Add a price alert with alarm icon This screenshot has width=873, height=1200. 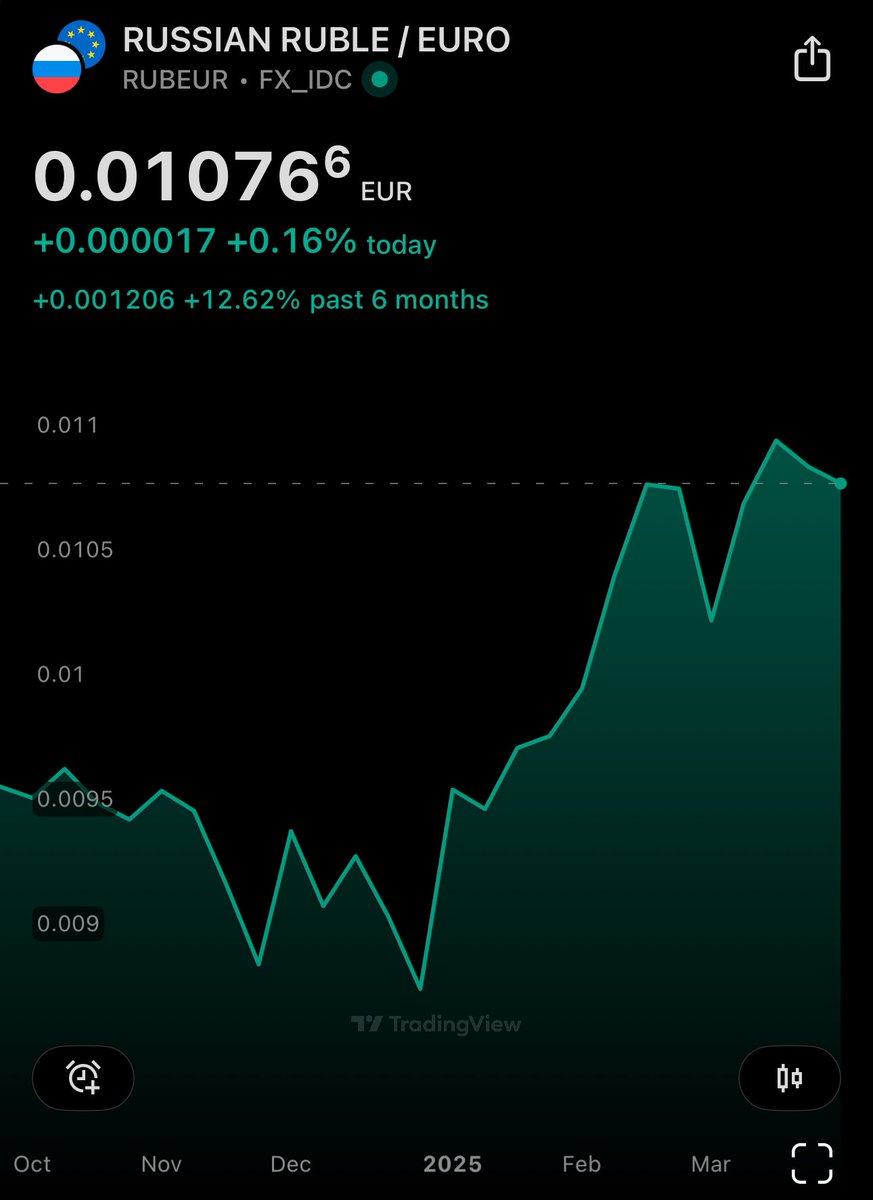pos(83,1077)
